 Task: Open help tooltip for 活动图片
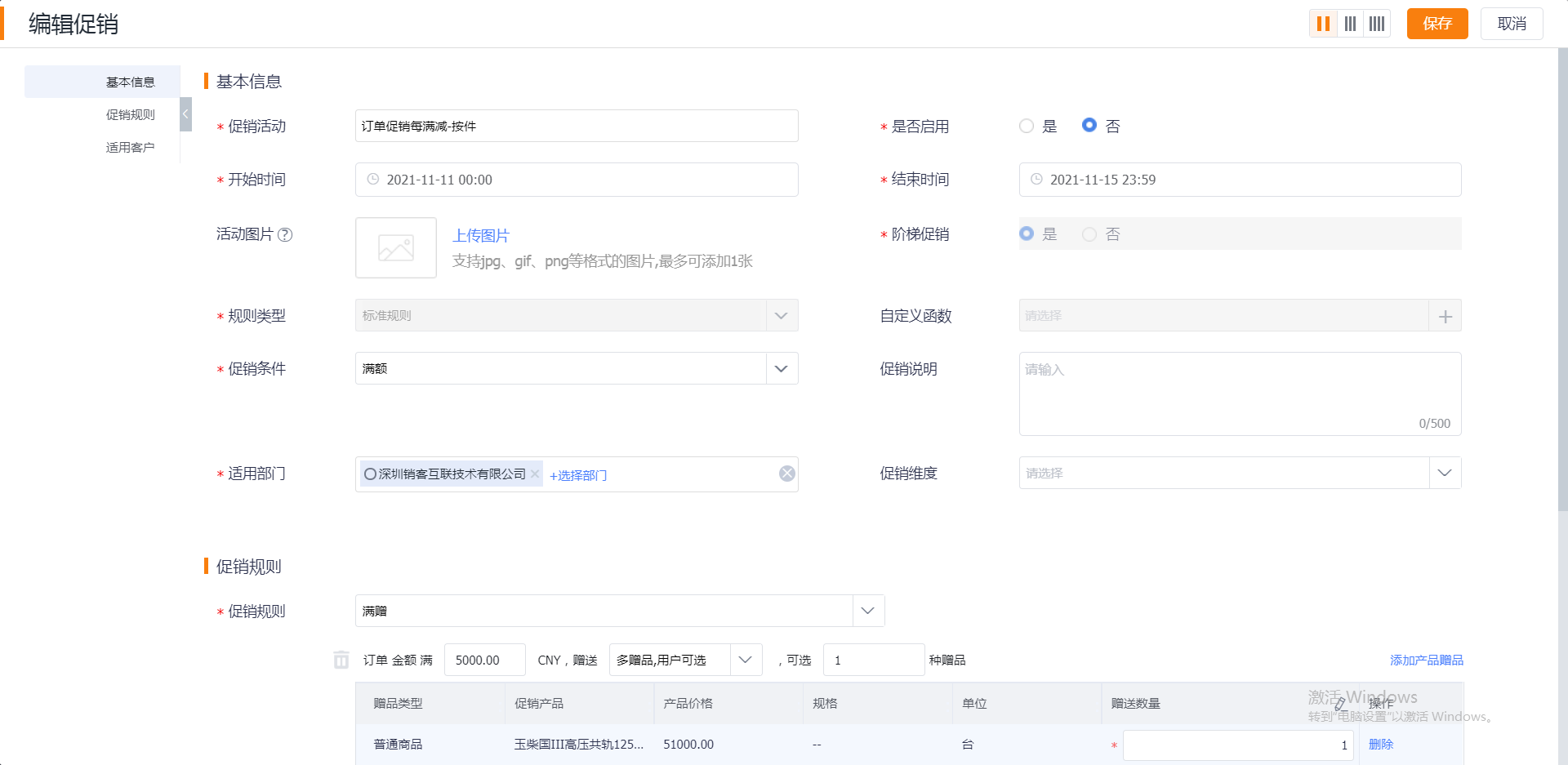point(285,235)
